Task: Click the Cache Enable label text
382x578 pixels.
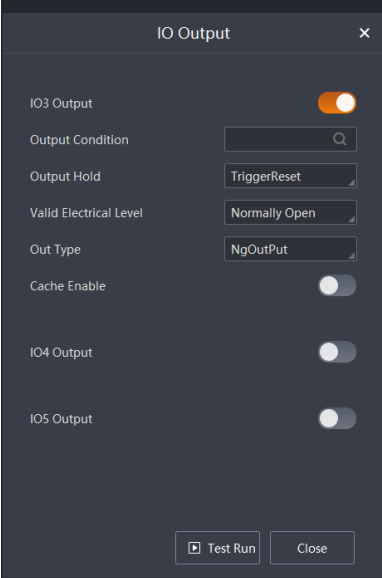Action: 68,286
